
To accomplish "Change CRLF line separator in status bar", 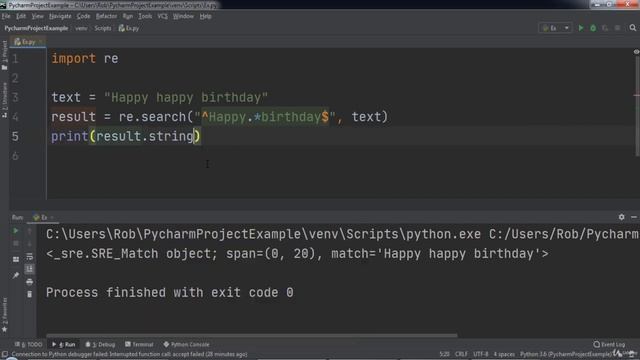I will [x=461, y=354].
